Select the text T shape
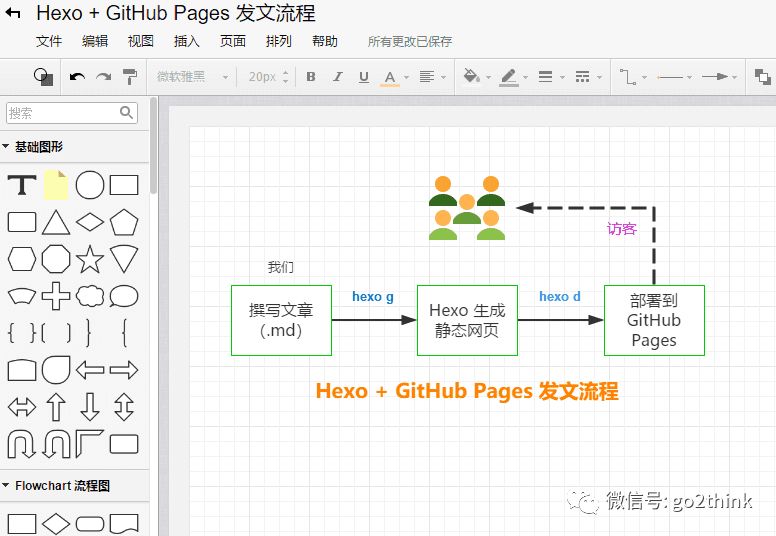Image resolution: width=776 pixels, height=536 pixels. pos(22,185)
